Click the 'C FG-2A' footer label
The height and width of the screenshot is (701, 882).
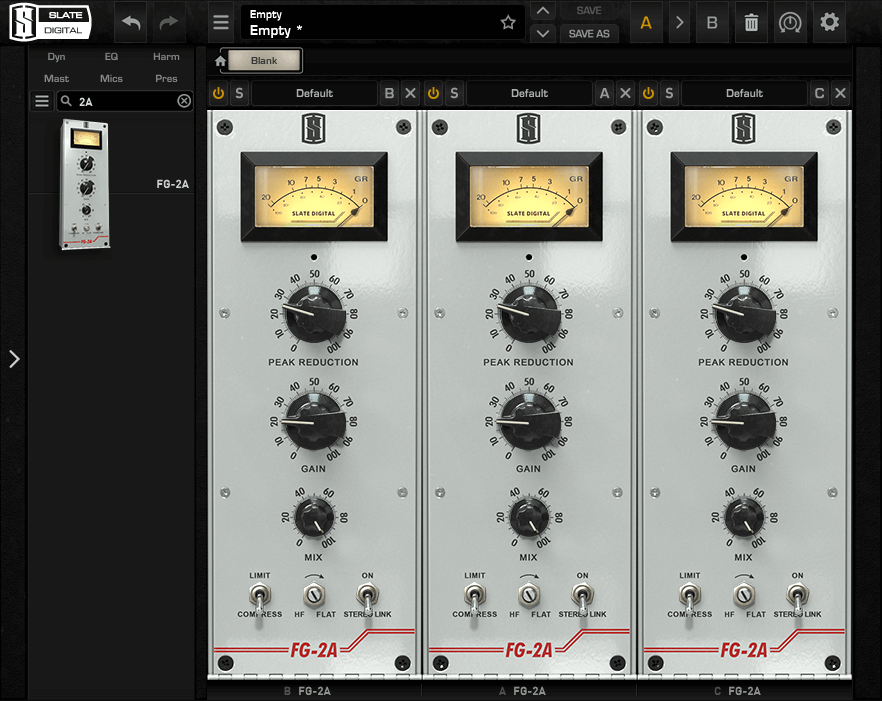(737, 691)
